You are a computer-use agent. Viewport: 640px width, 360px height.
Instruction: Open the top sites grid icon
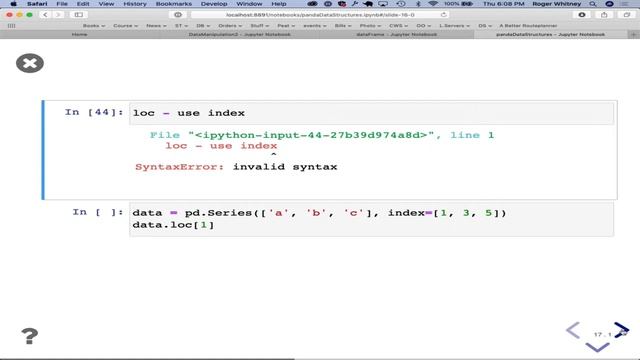[x=11, y=26]
